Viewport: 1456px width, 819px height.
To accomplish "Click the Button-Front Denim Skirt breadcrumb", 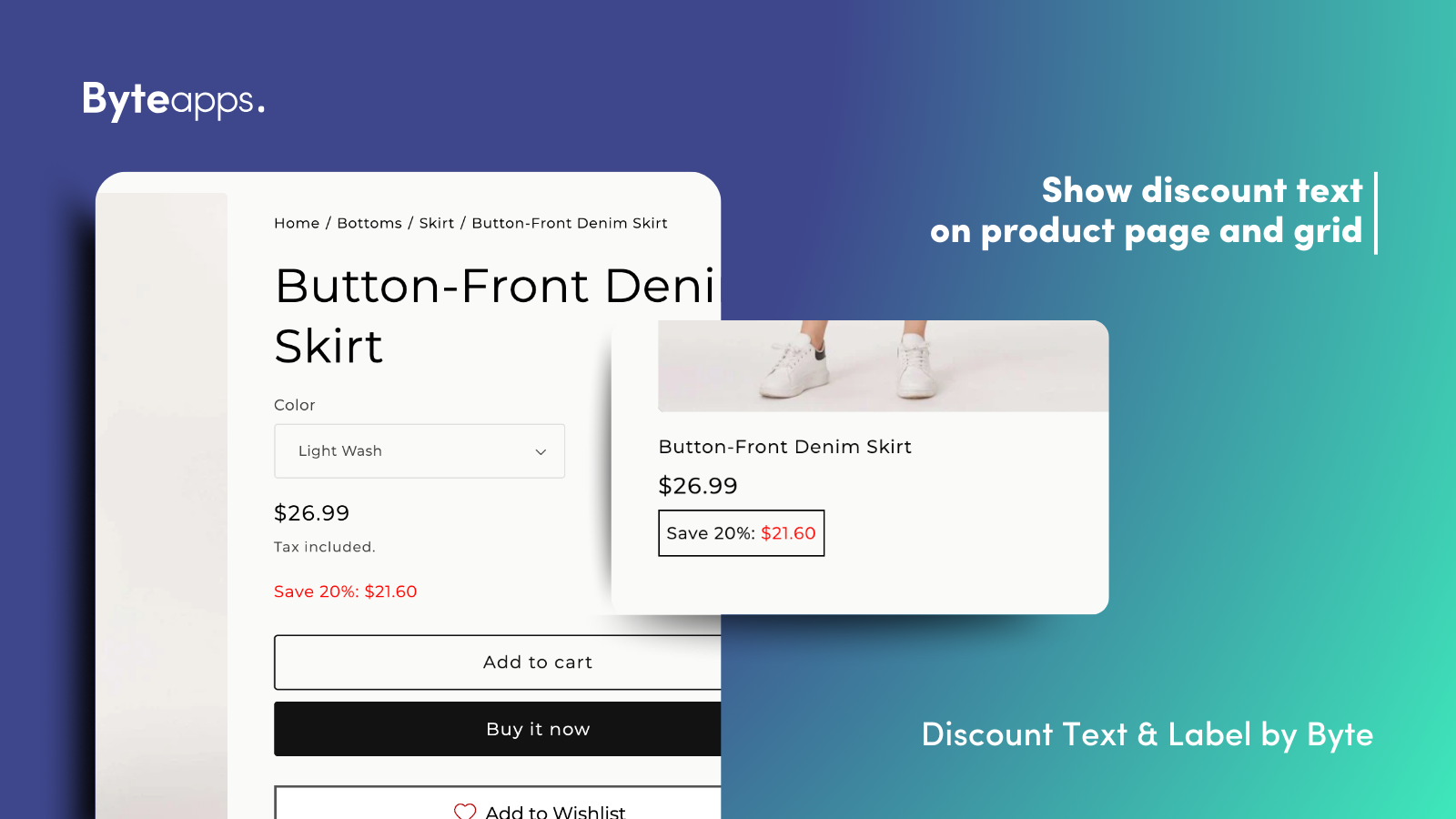I will pyautogui.click(x=570, y=223).
